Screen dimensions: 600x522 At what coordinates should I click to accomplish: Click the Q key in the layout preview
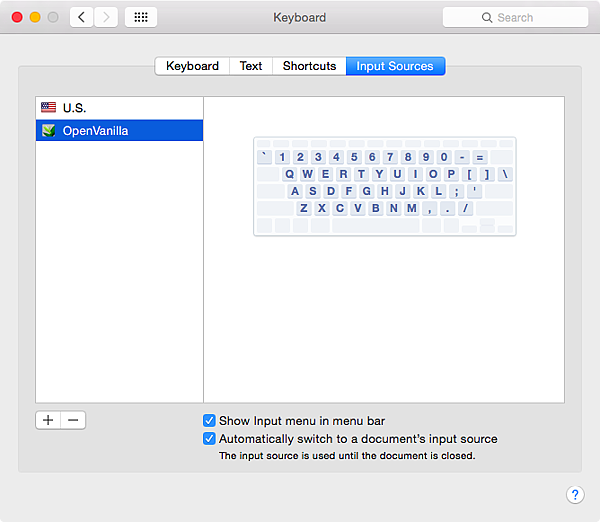click(290, 174)
